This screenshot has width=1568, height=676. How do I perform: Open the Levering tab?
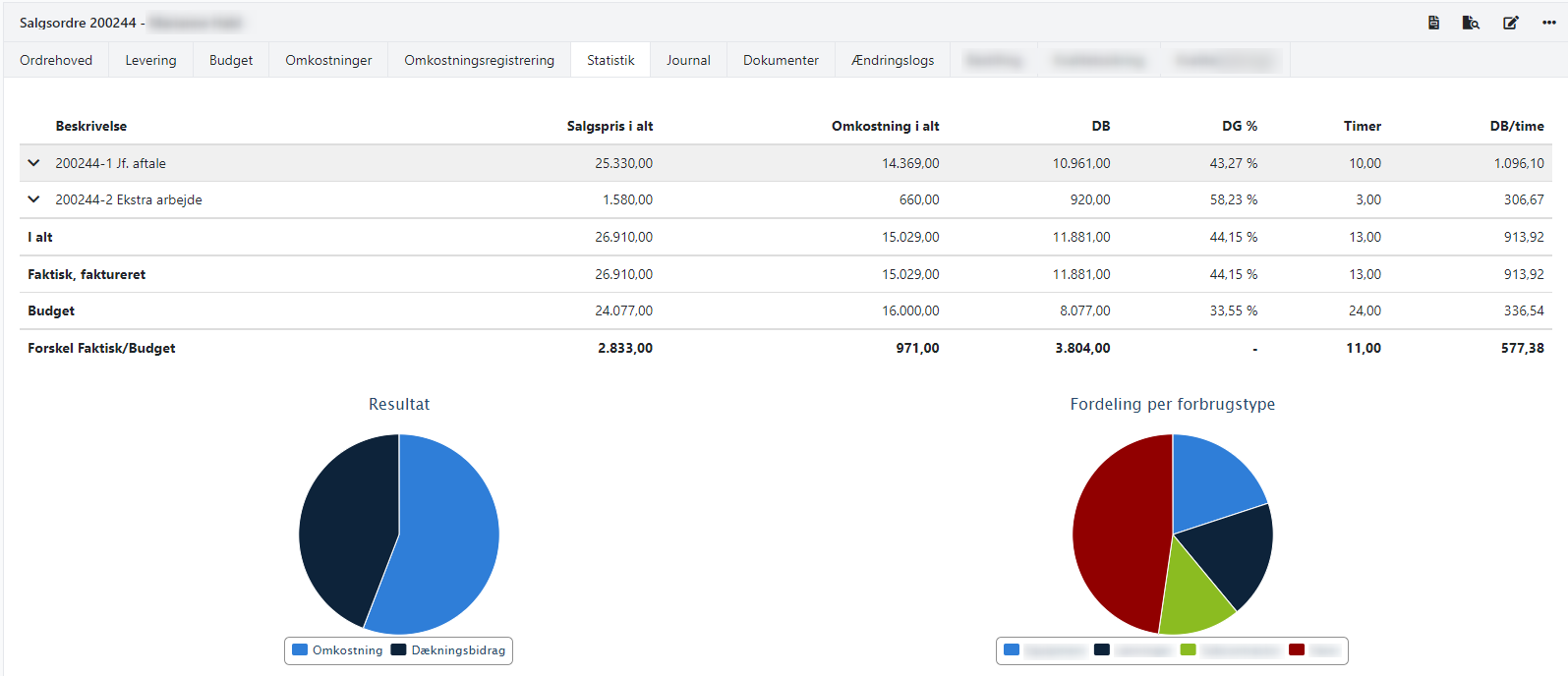click(x=150, y=60)
